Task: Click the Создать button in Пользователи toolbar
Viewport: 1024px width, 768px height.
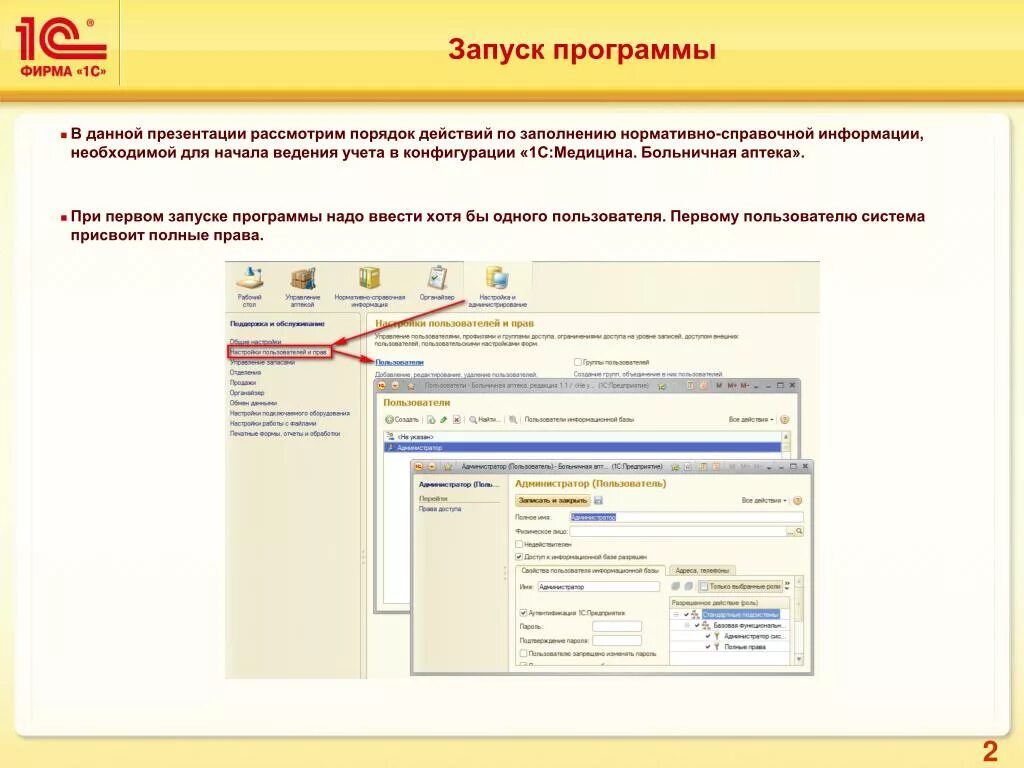Action: pyautogui.click(x=402, y=419)
